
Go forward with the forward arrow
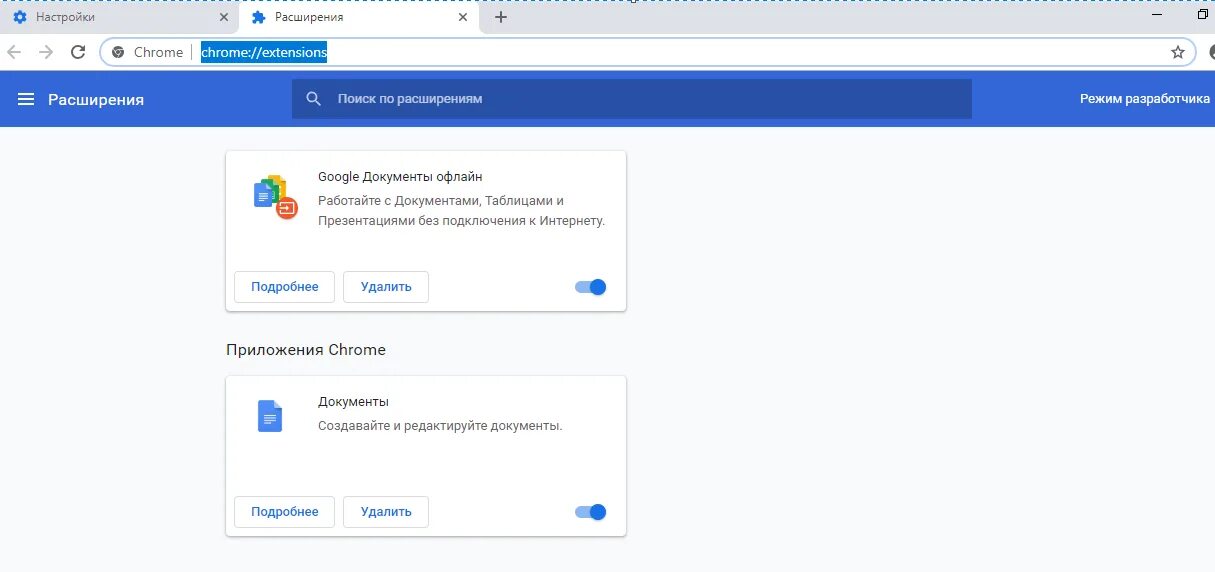pyautogui.click(x=46, y=52)
